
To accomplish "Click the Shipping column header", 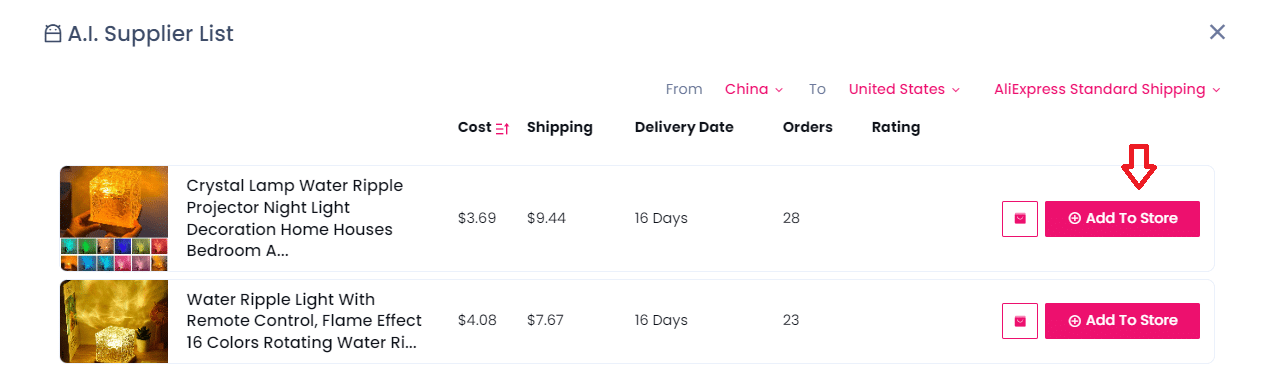I will coord(560,127).
